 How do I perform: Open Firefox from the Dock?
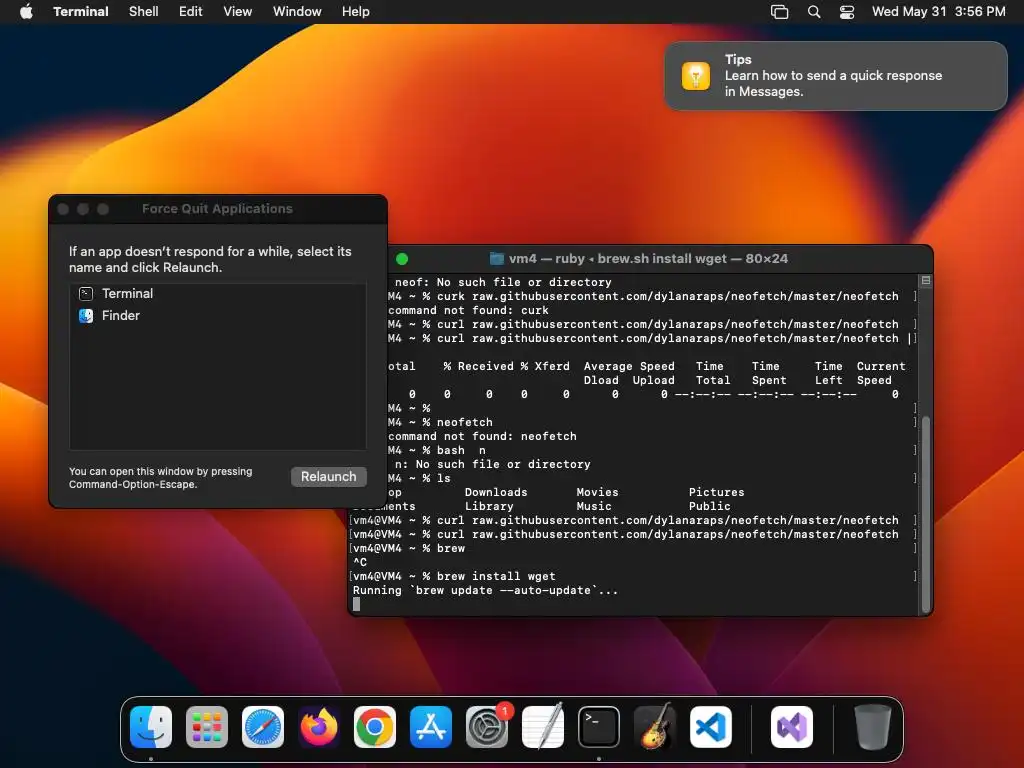click(319, 727)
